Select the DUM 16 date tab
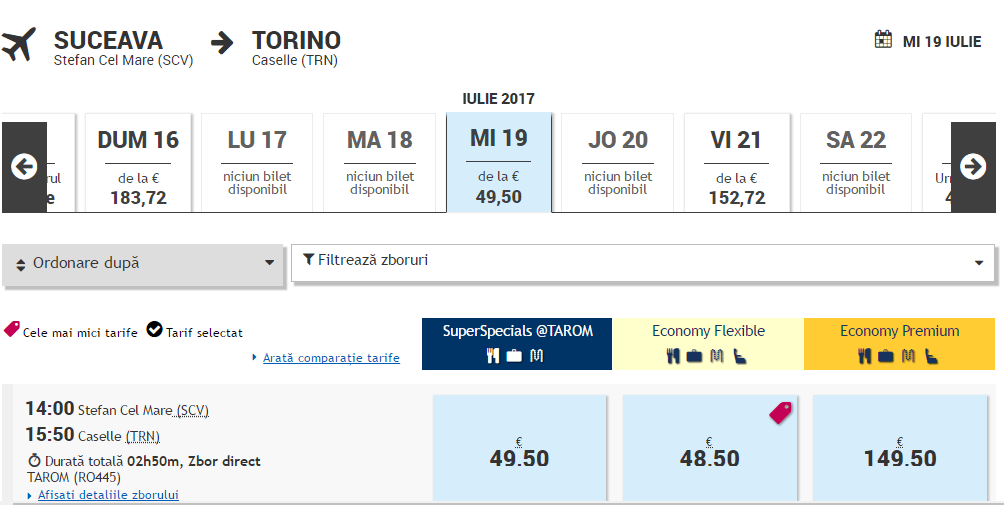The image size is (1004, 505). pos(138,163)
